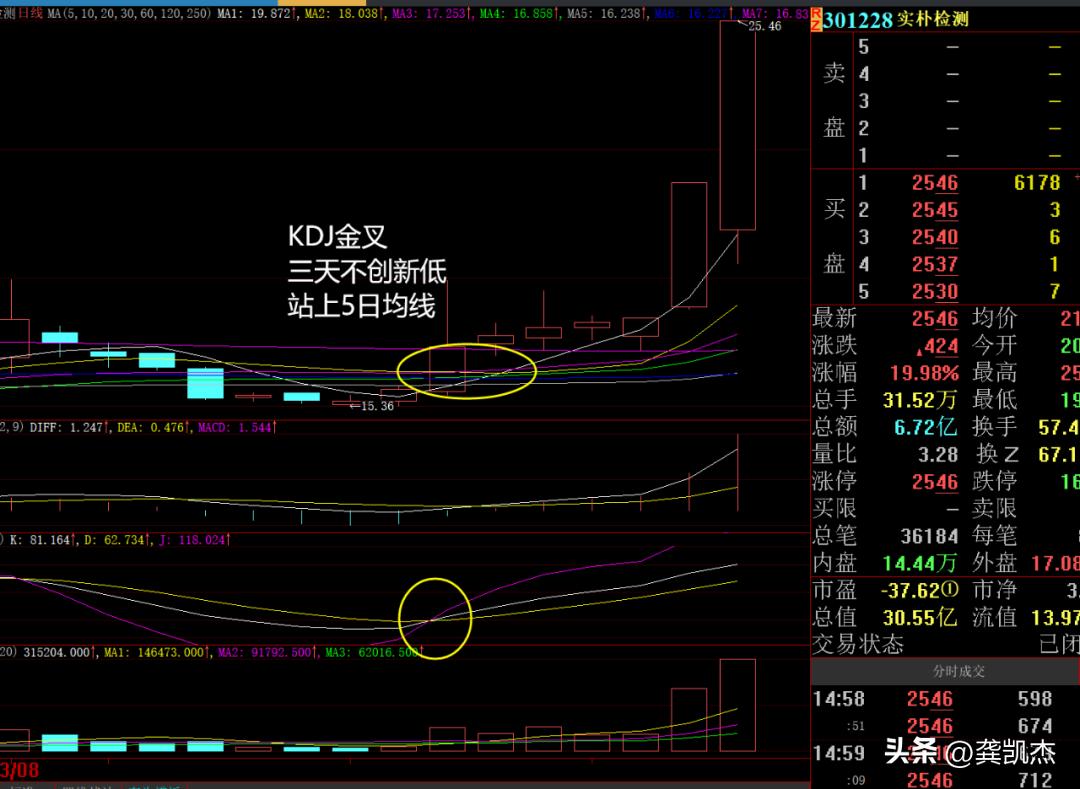Click buy-3 bid price 2540
1080x789 pixels.
(x=935, y=237)
